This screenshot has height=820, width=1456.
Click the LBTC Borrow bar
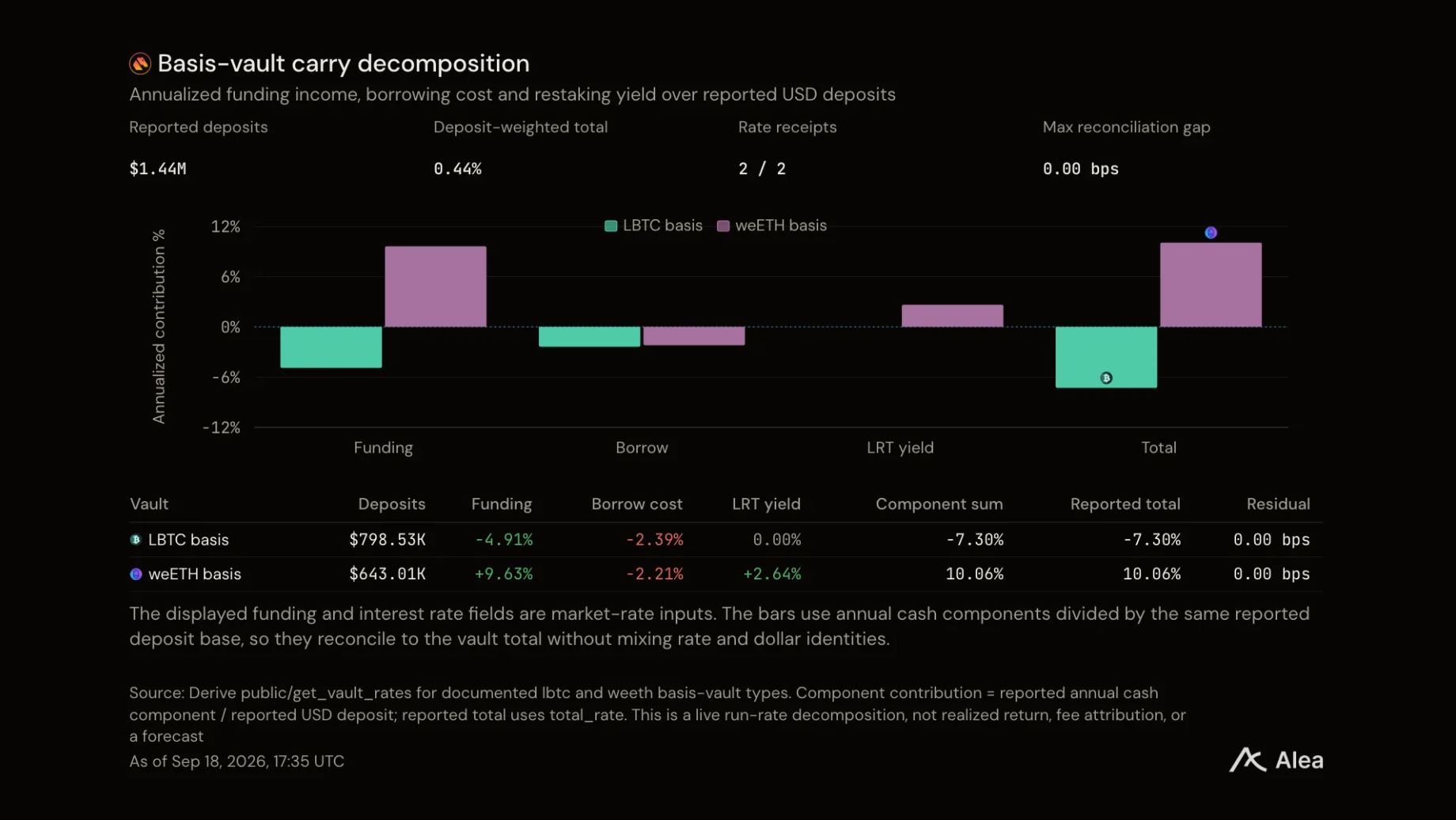pos(590,337)
